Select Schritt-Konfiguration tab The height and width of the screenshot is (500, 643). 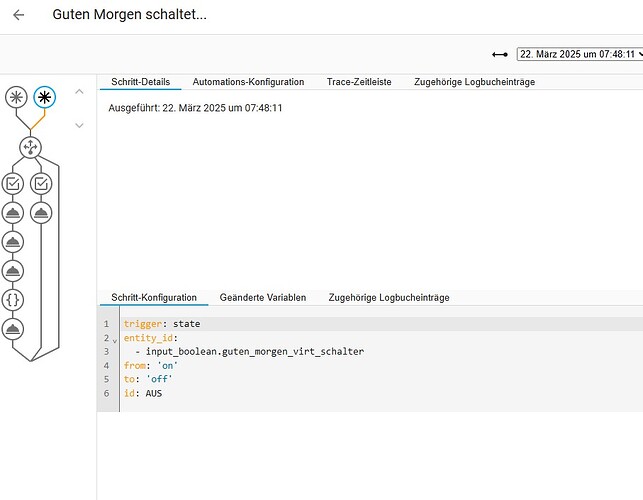coord(154,298)
